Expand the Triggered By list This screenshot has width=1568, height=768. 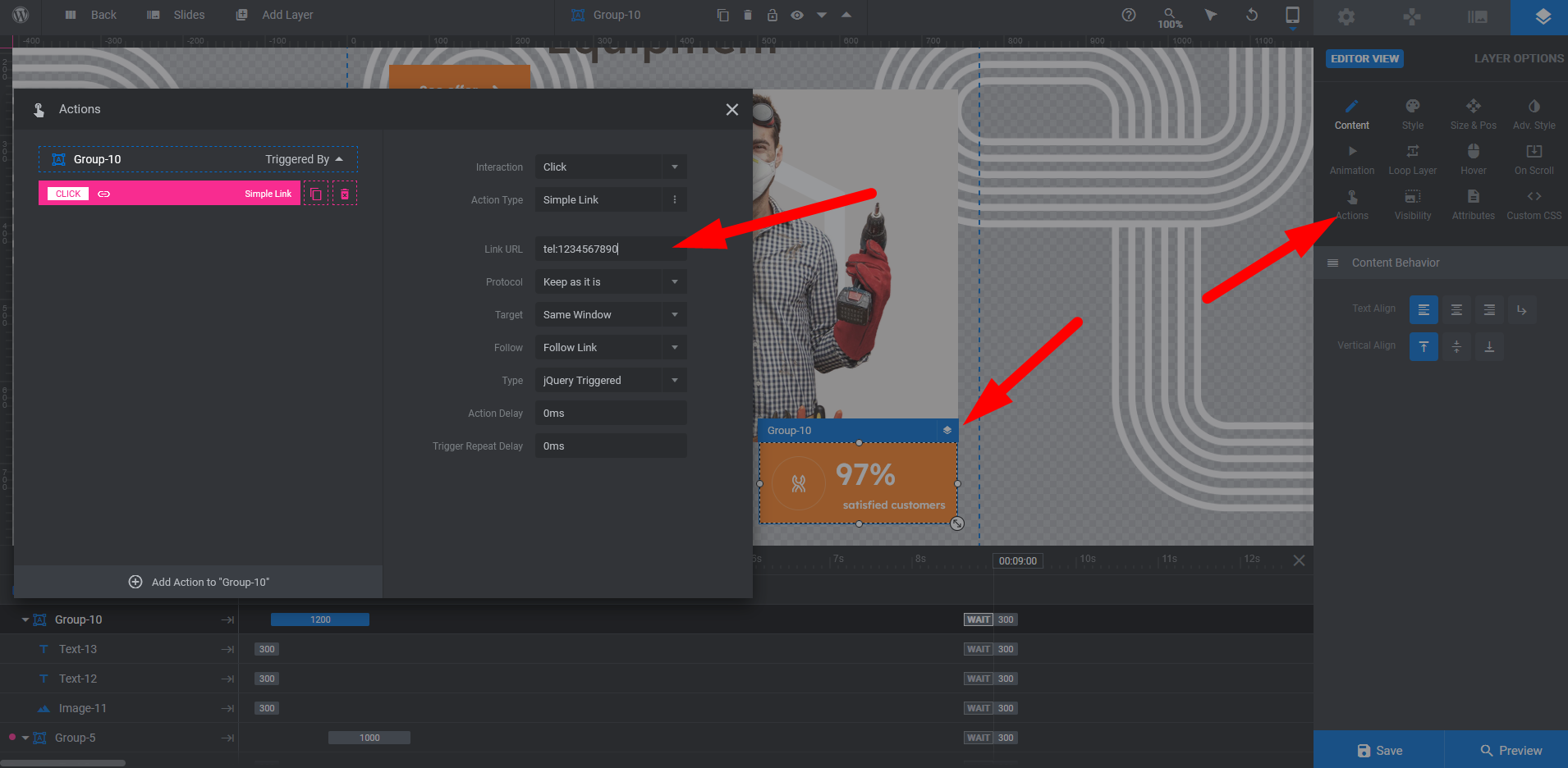click(x=305, y=159)
